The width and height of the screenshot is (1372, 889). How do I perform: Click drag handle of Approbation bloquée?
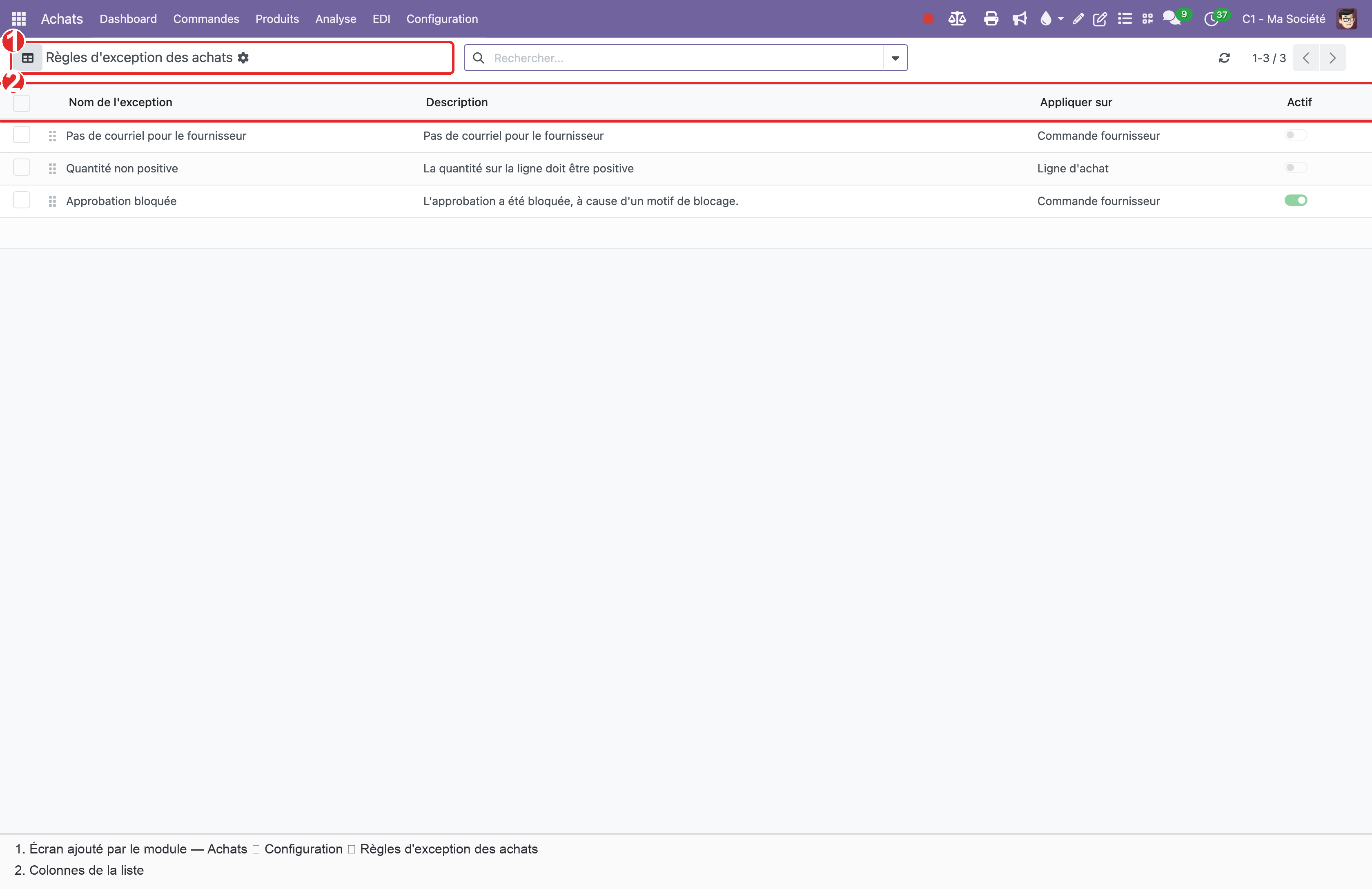tap(52, 201)
